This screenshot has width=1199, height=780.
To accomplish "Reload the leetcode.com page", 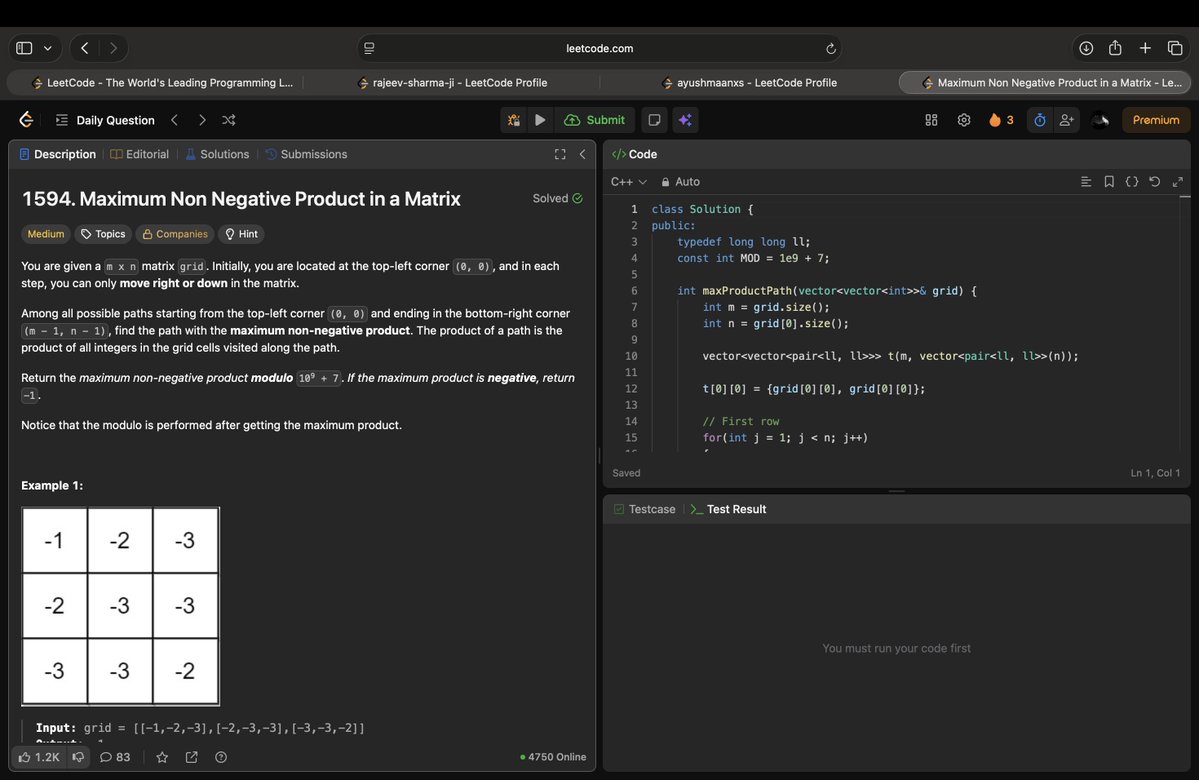I will 830,48.
